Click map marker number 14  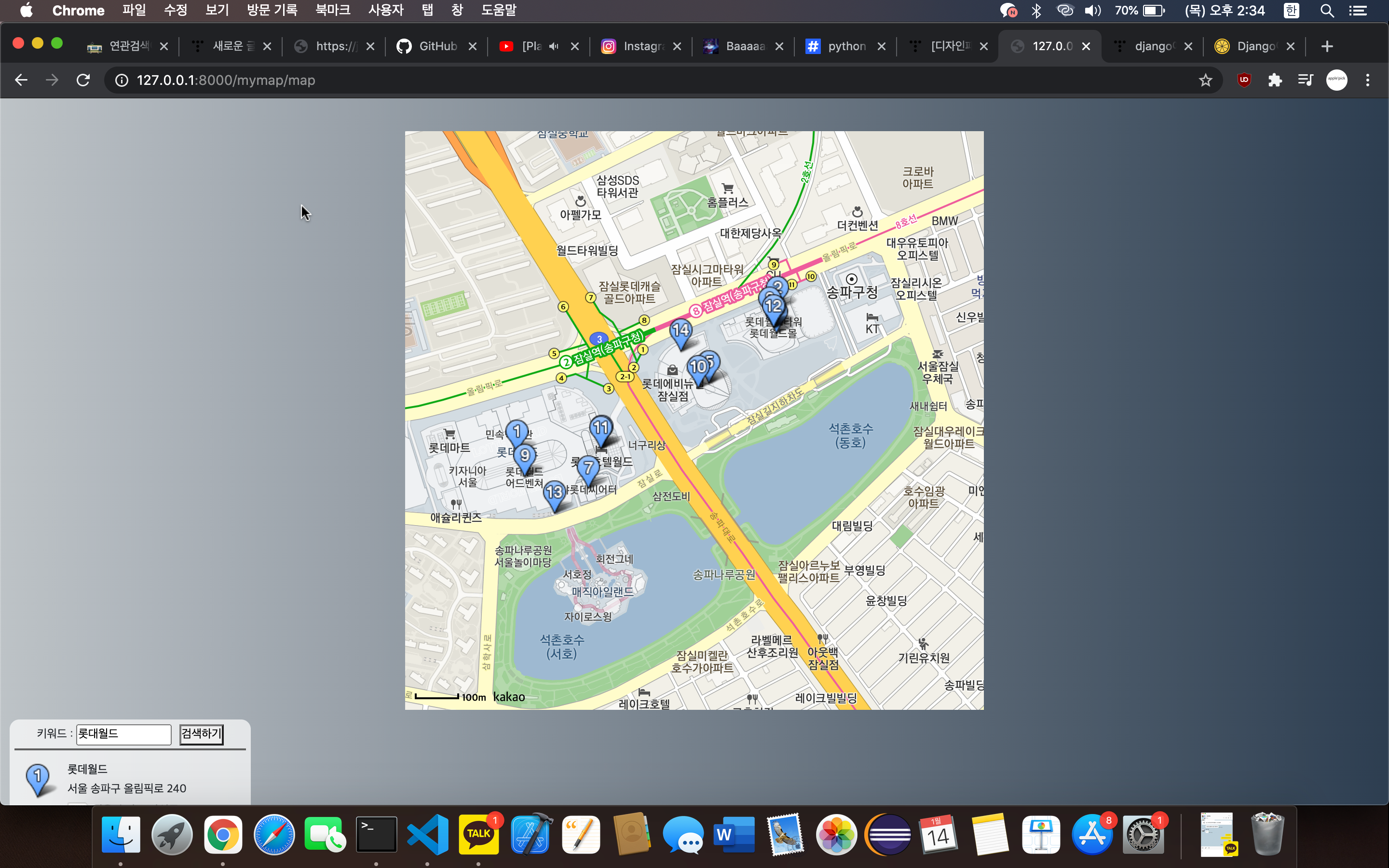click(681, 332)
